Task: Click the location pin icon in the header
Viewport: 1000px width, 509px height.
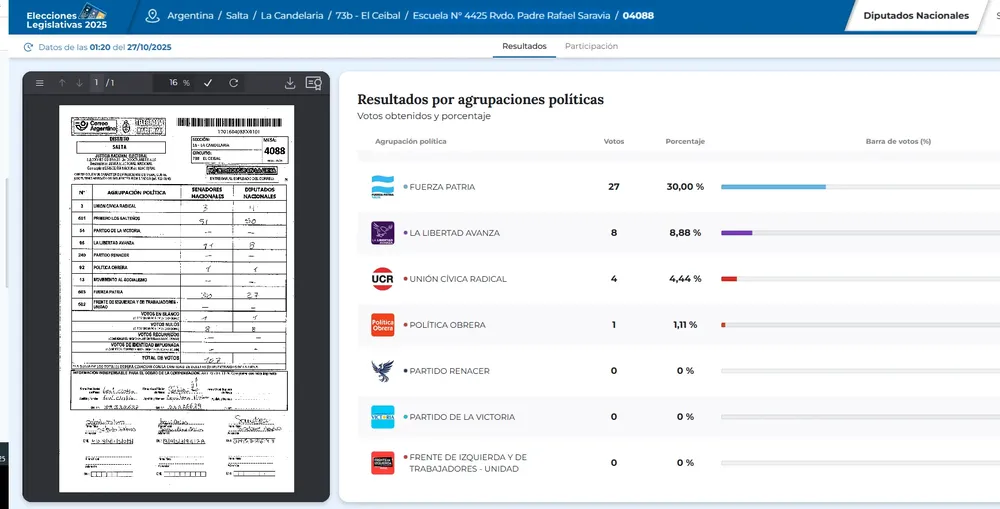Action: (152, 16)
